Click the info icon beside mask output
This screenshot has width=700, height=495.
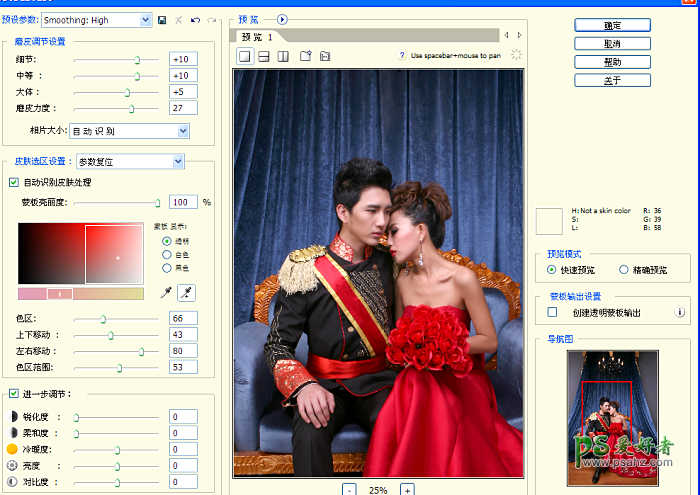[x=681, y=313]
